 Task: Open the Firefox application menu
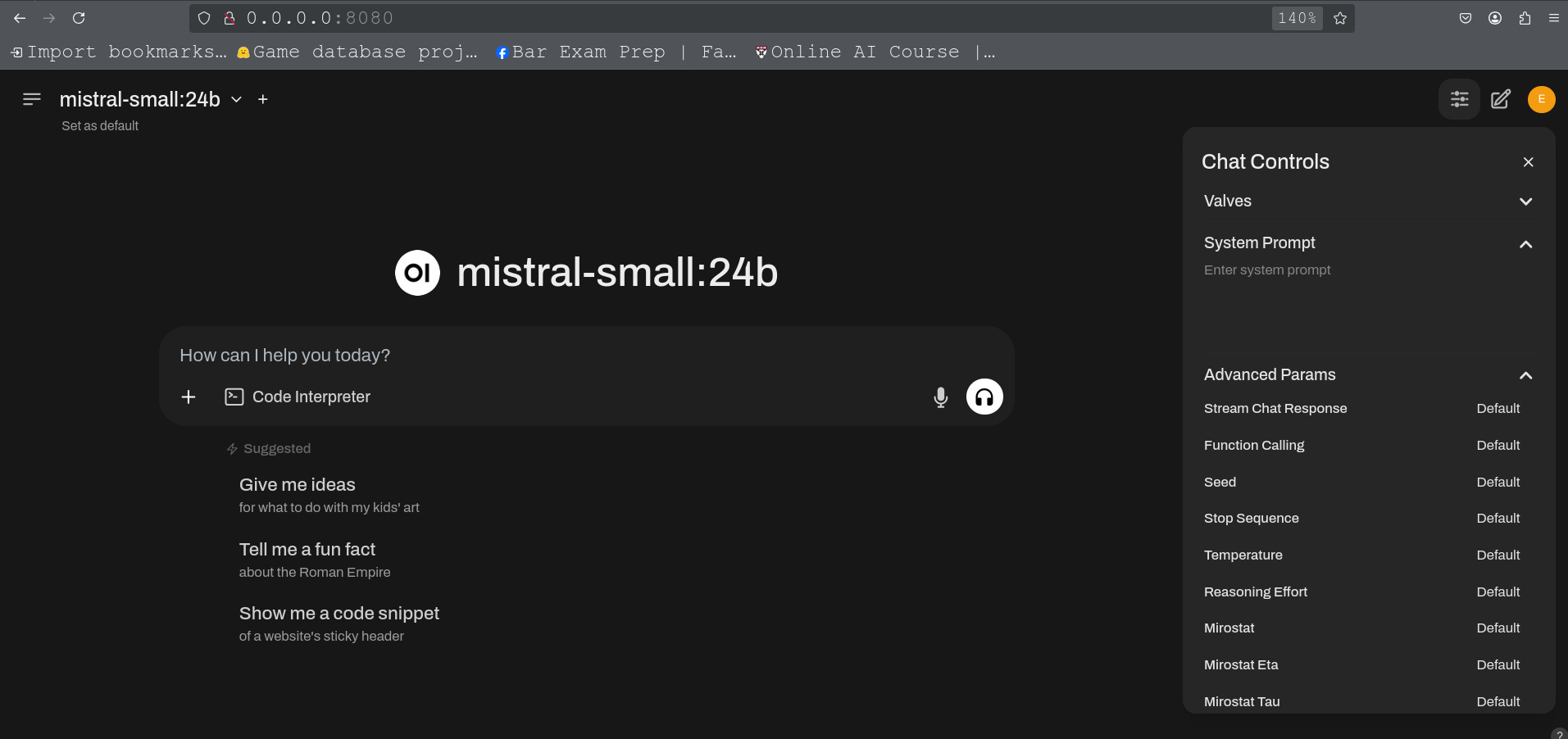[1553, 18]
